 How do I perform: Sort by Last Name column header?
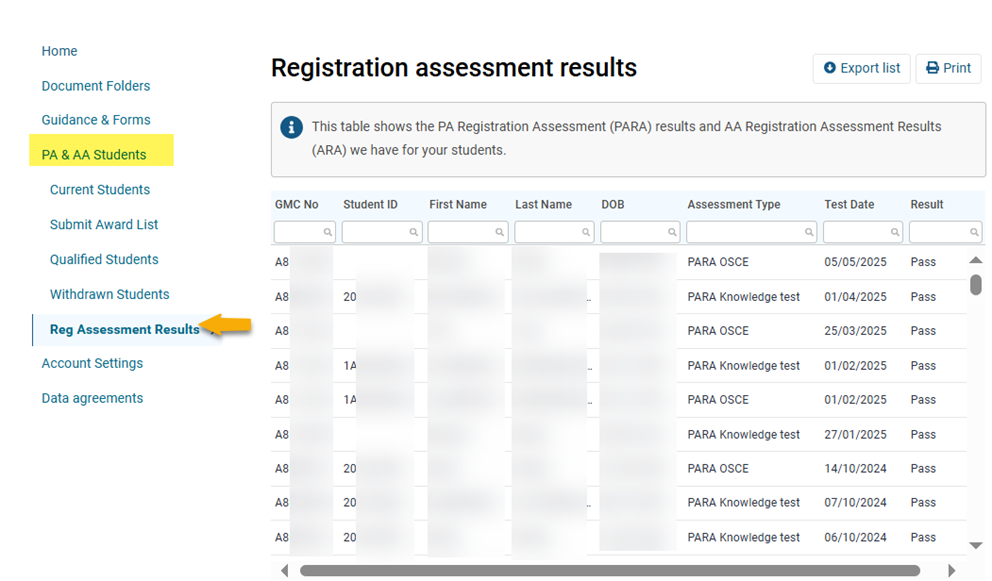click(x=543, y=204)
